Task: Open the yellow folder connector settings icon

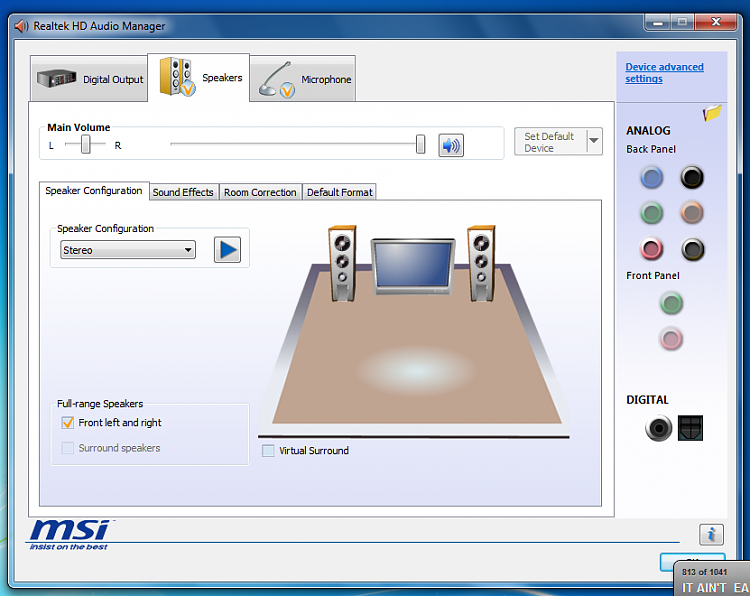Action: click(x=712, y=113)
